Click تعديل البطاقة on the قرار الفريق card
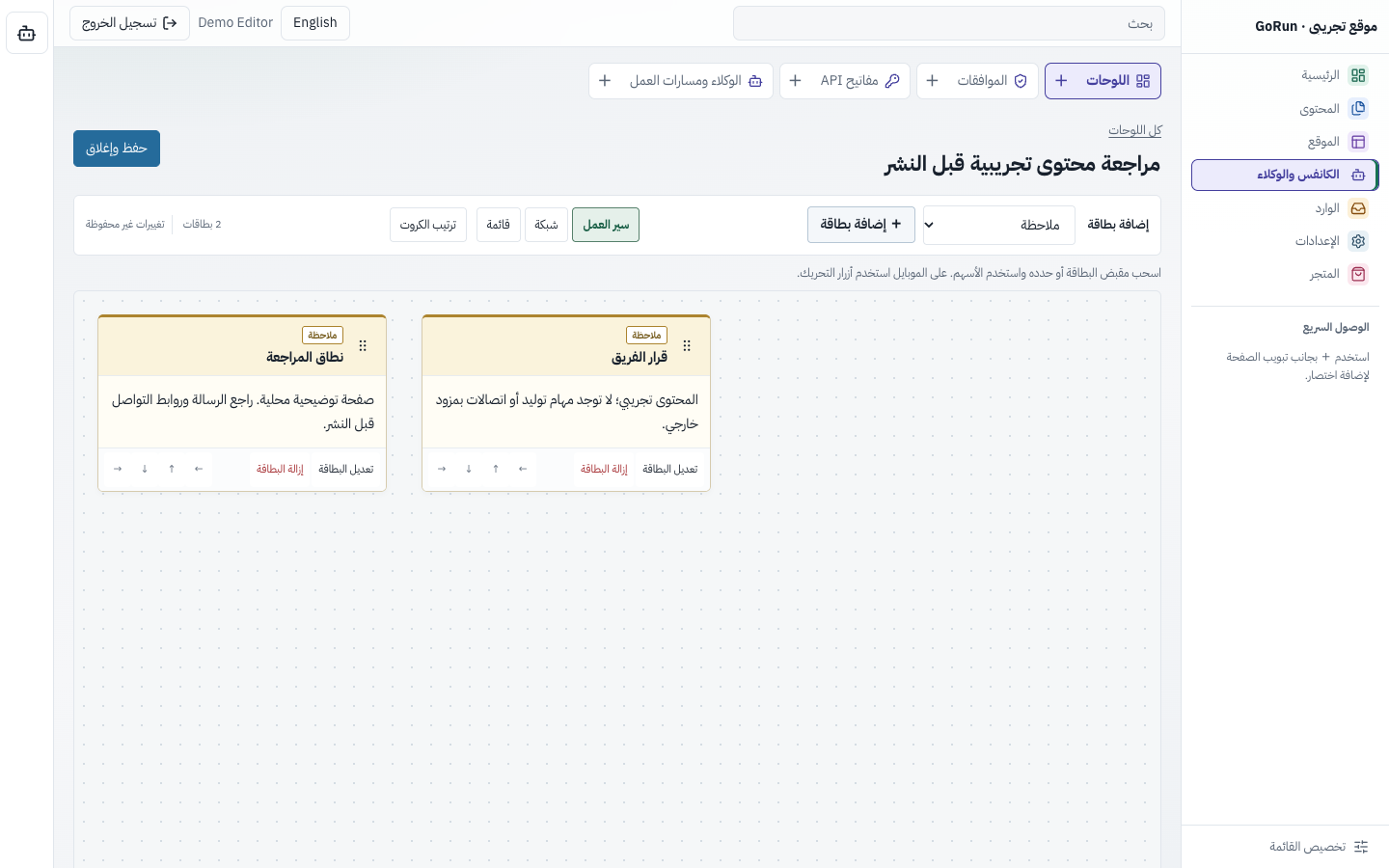1389x868 pixels. (670, 469)
